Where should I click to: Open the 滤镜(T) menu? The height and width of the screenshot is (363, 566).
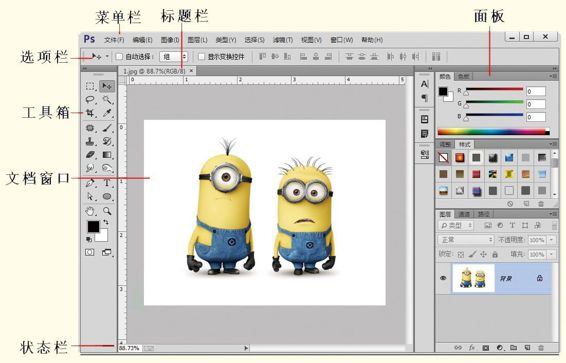tap(283, 40)
